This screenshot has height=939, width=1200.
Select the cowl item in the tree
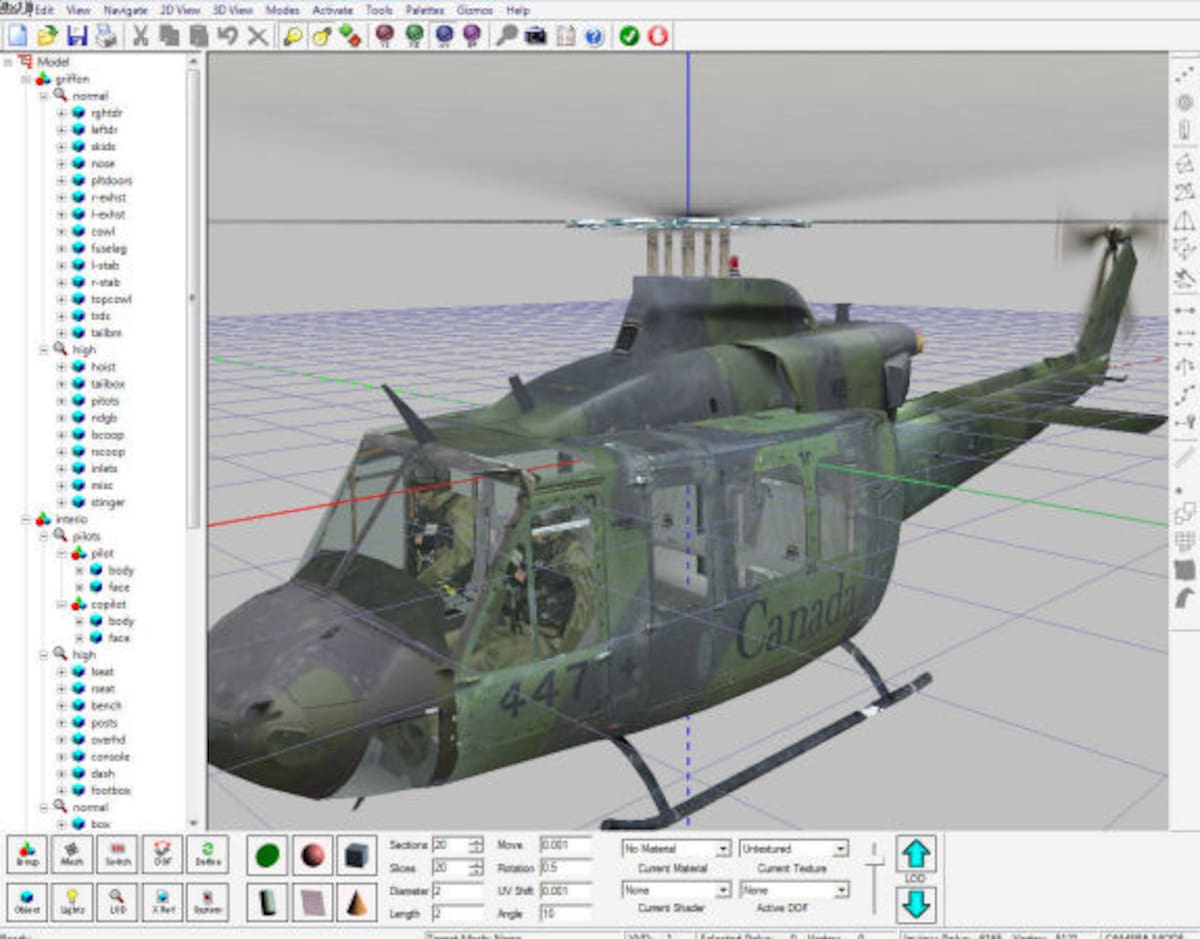102,231
